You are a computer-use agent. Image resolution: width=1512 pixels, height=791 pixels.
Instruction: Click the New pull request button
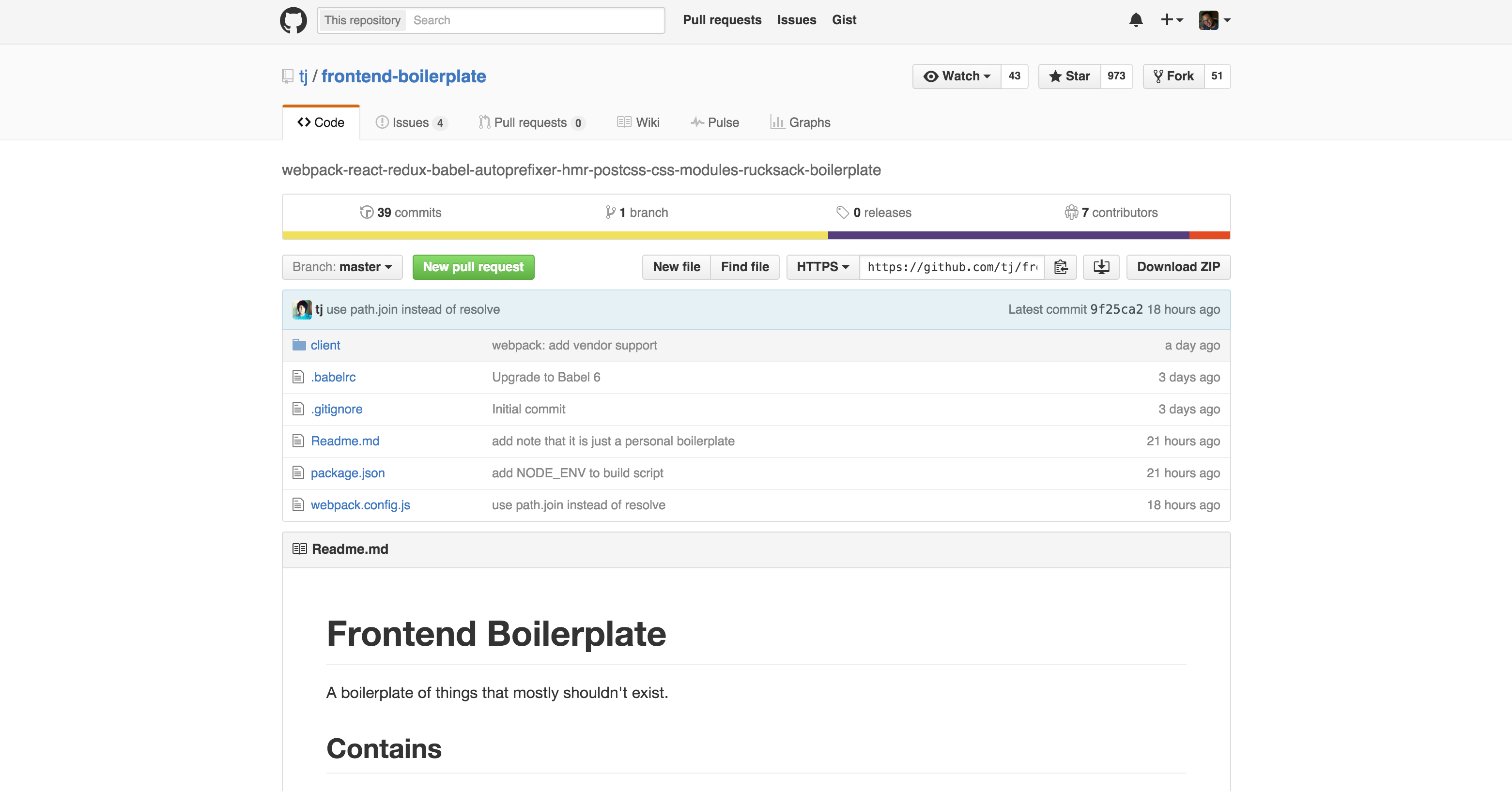[473, 267]
